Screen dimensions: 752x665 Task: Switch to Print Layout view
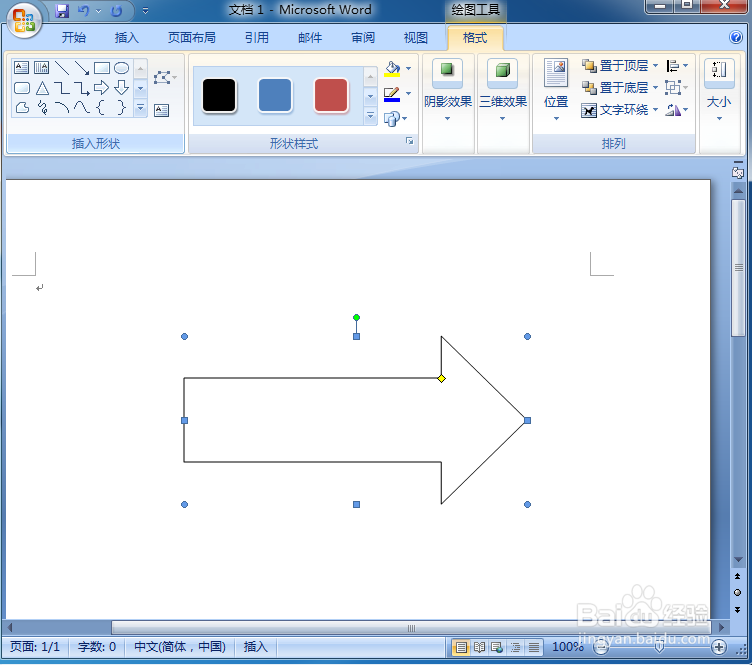pyautogui.click(x=461, y=648)
